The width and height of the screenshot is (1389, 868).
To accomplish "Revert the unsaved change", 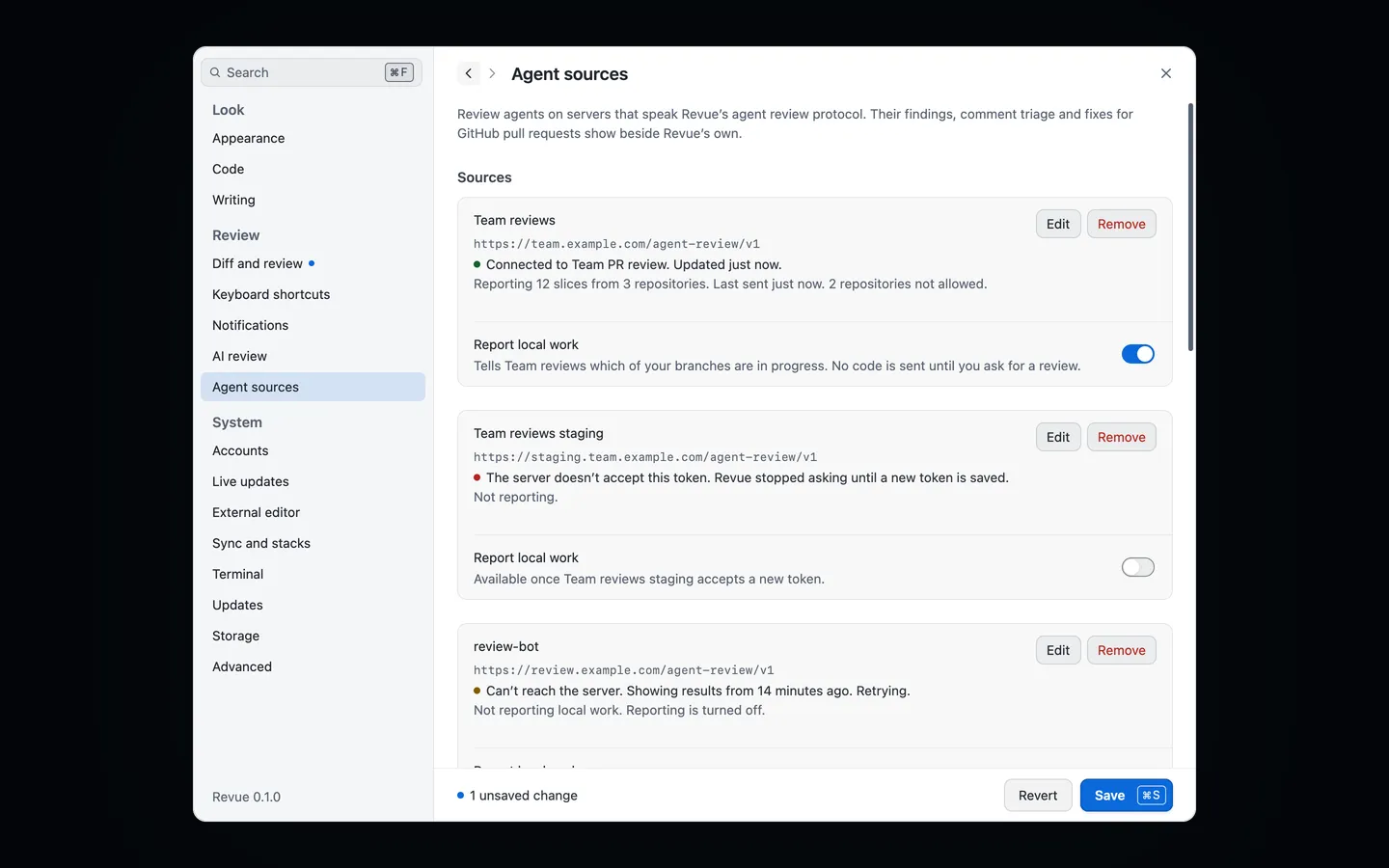I will (1038, 795).
